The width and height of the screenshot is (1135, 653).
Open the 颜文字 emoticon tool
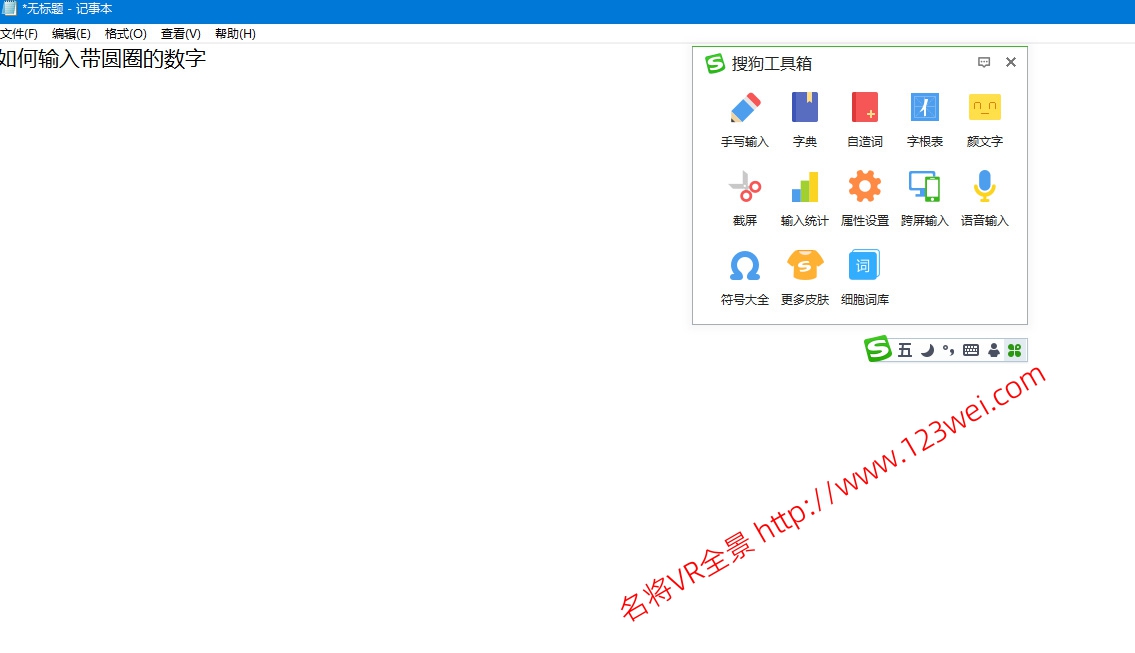984,117
